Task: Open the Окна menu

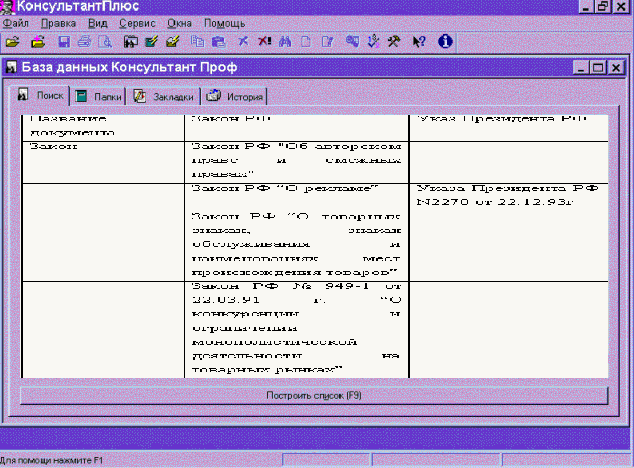Action: pos(180,22)
